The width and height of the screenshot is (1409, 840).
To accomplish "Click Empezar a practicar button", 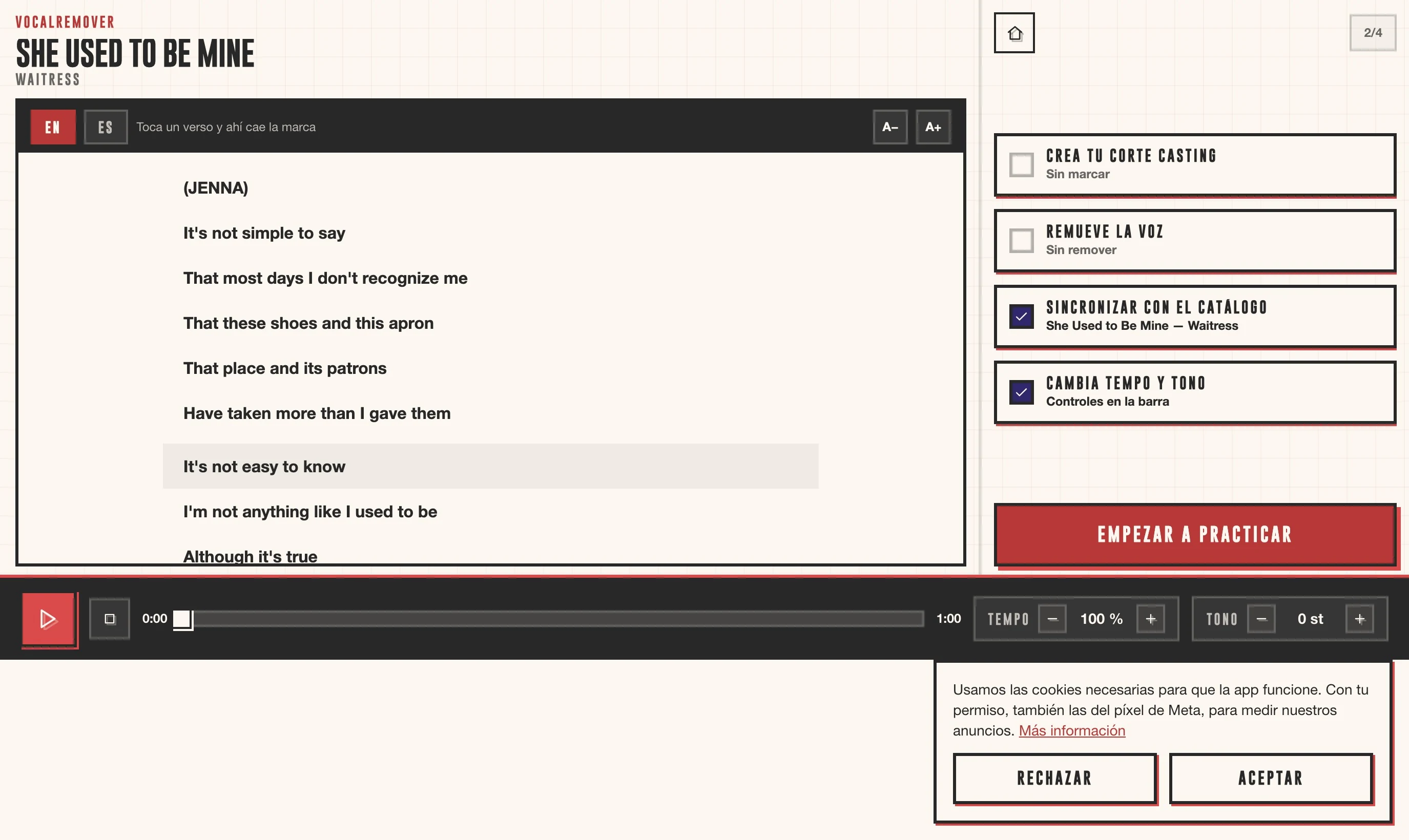I will [x=1194, y=534].
